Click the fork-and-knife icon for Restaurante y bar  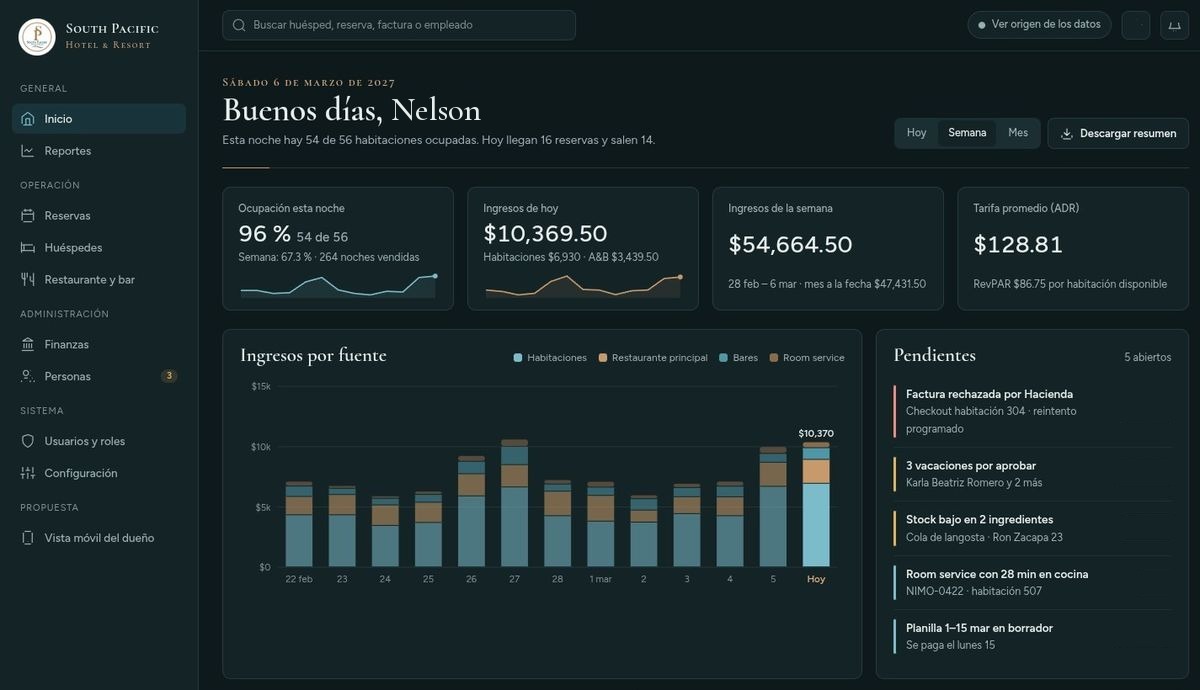click(x=28, y=280)
